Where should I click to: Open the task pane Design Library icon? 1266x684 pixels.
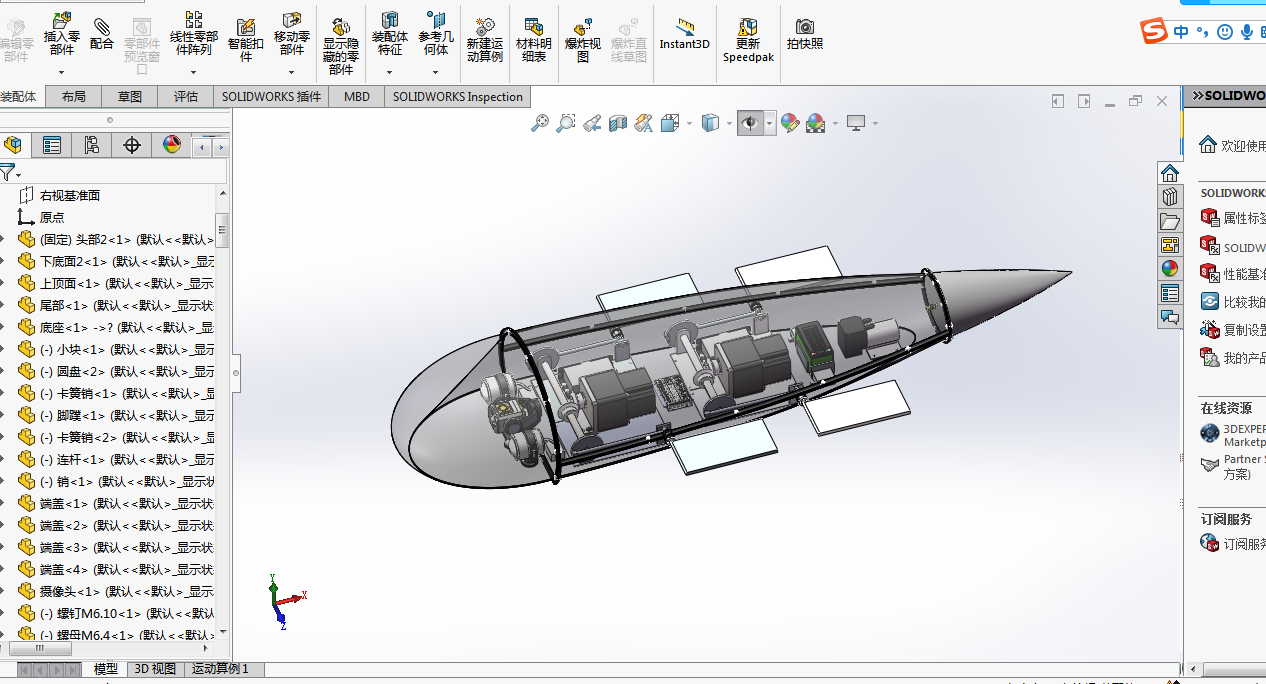click(x=1170, y=197)
